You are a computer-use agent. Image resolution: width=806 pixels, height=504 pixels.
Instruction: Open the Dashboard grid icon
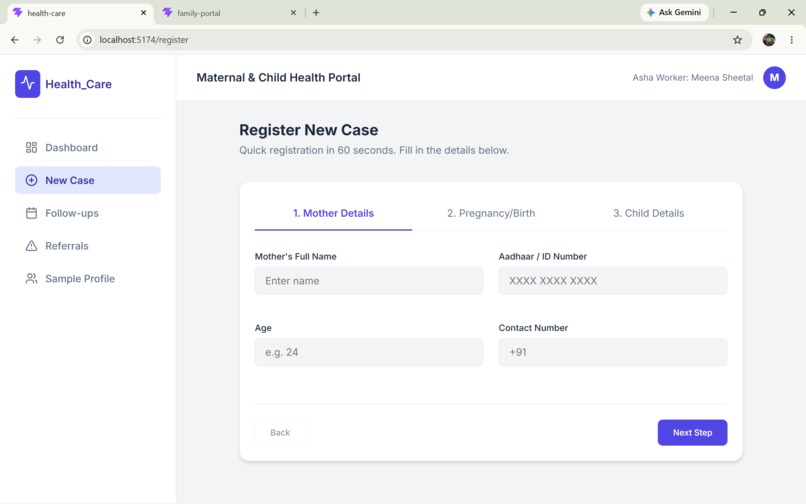[x=31, y=148]
